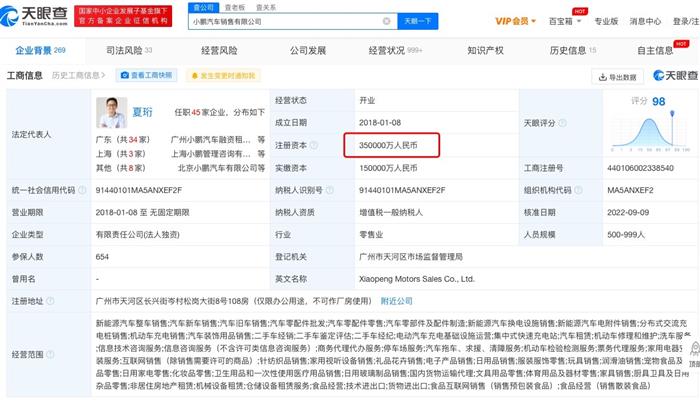
Task: Click the 附近公司 link
Action: tap(396, 301)
